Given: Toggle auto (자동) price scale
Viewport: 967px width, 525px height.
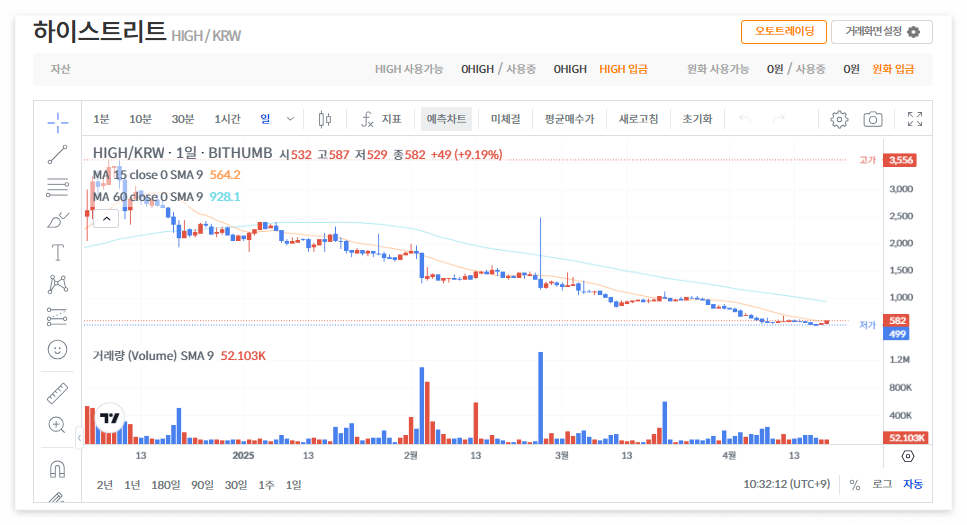Looking at the screenshot, I should (913, 484).
